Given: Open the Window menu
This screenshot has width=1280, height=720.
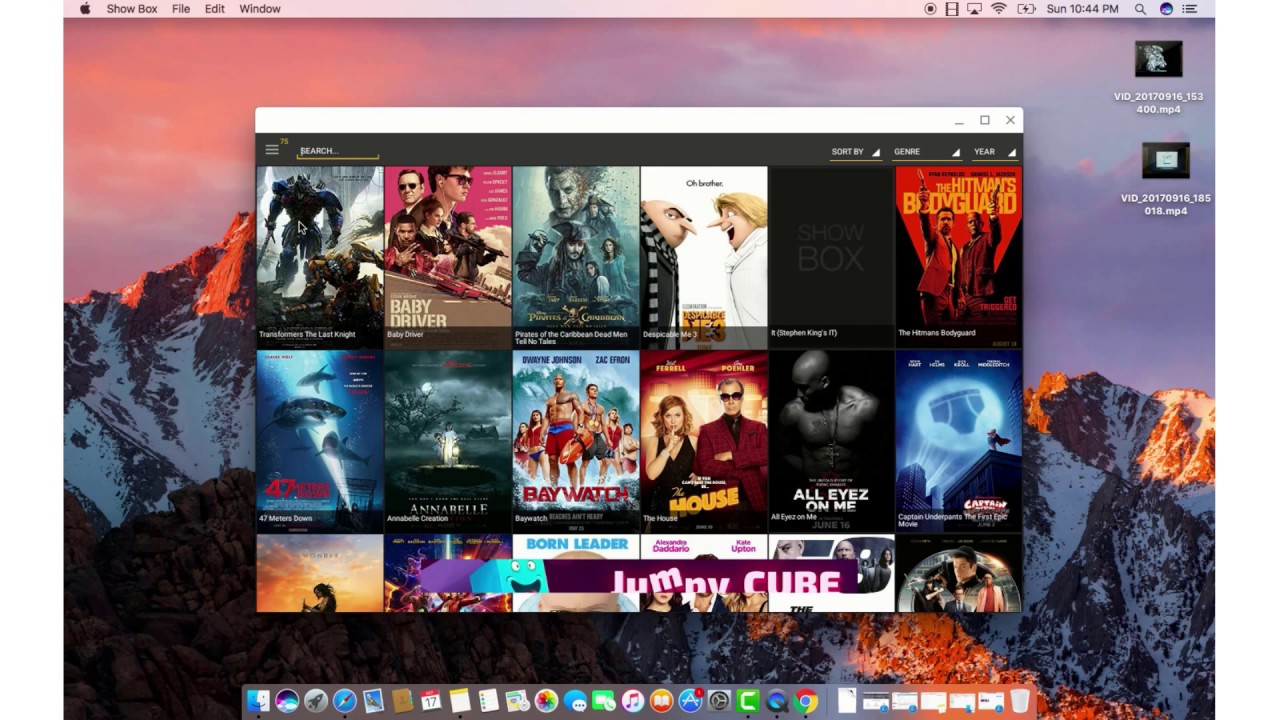Looking at the screenshot, I should click(x=260, y=9).
